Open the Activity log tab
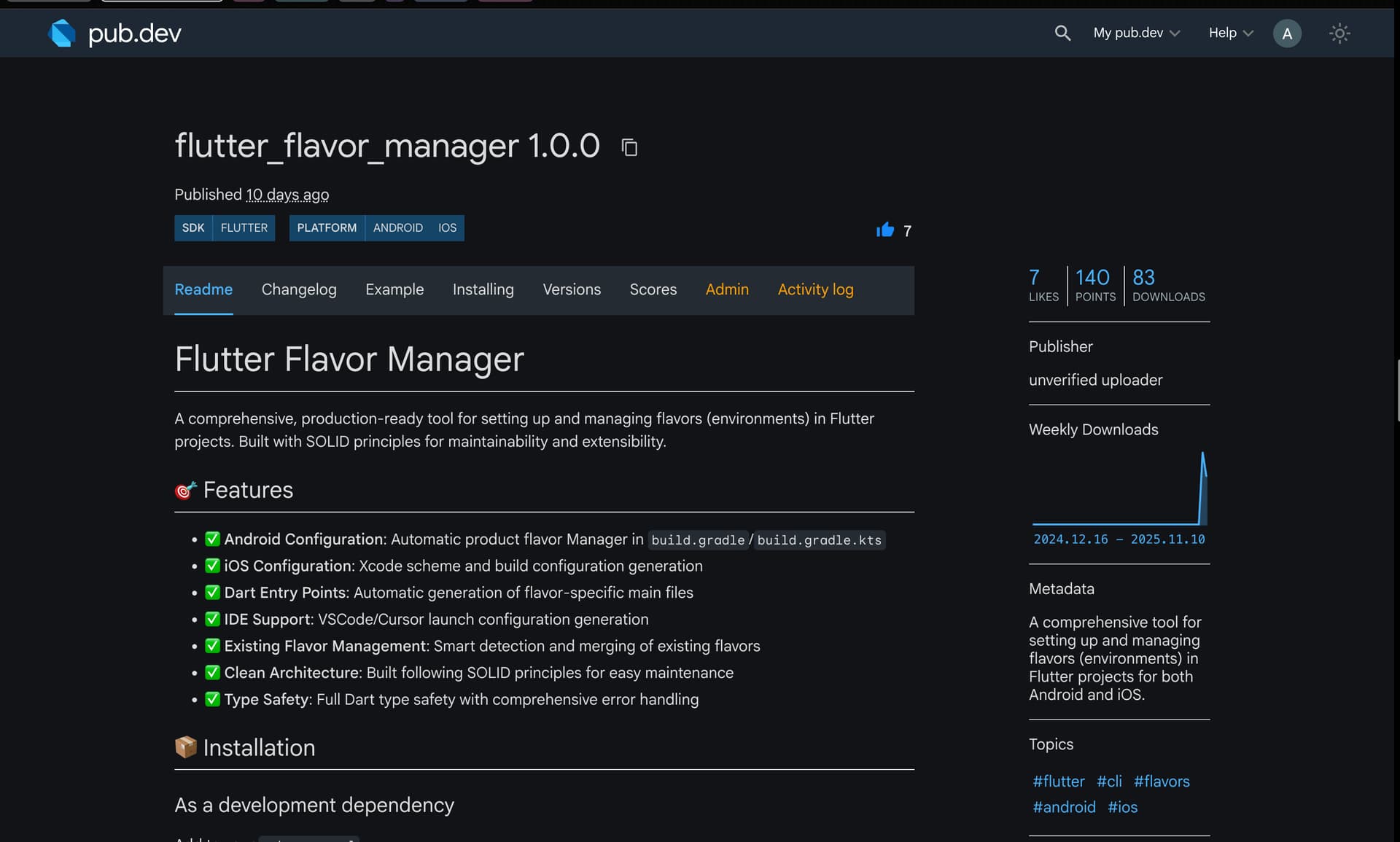Image resolution: width=1400 pixels, height=842 pixels. (815, 289)
